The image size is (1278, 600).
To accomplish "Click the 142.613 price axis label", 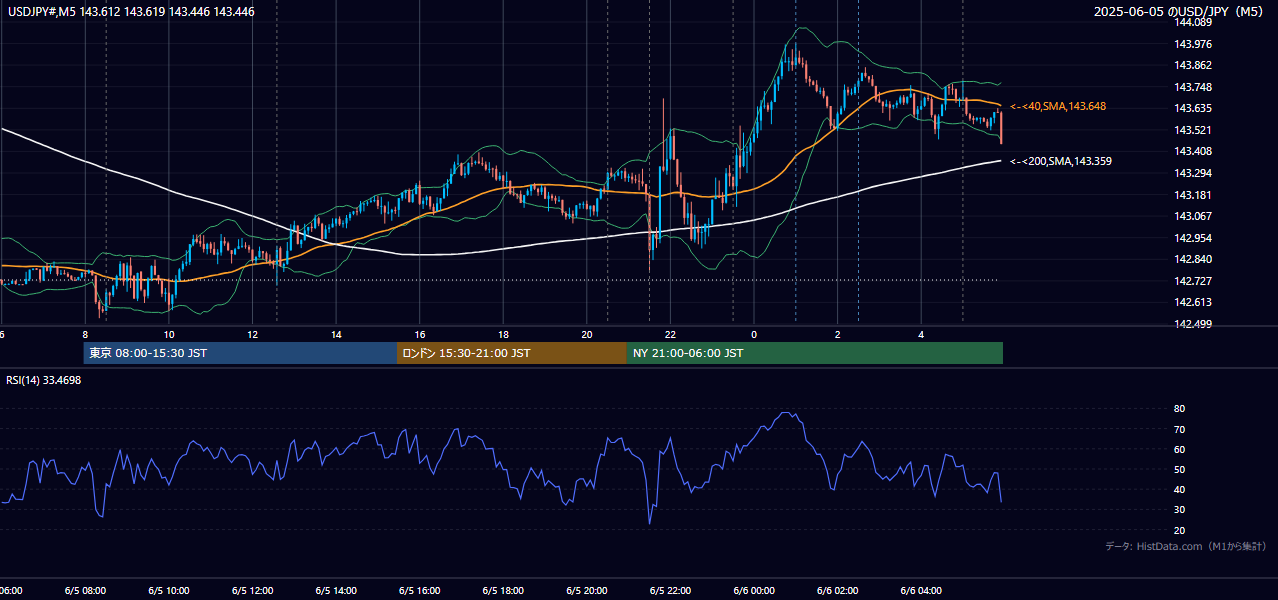I will pyautogui.click(x=1194, y=302).
